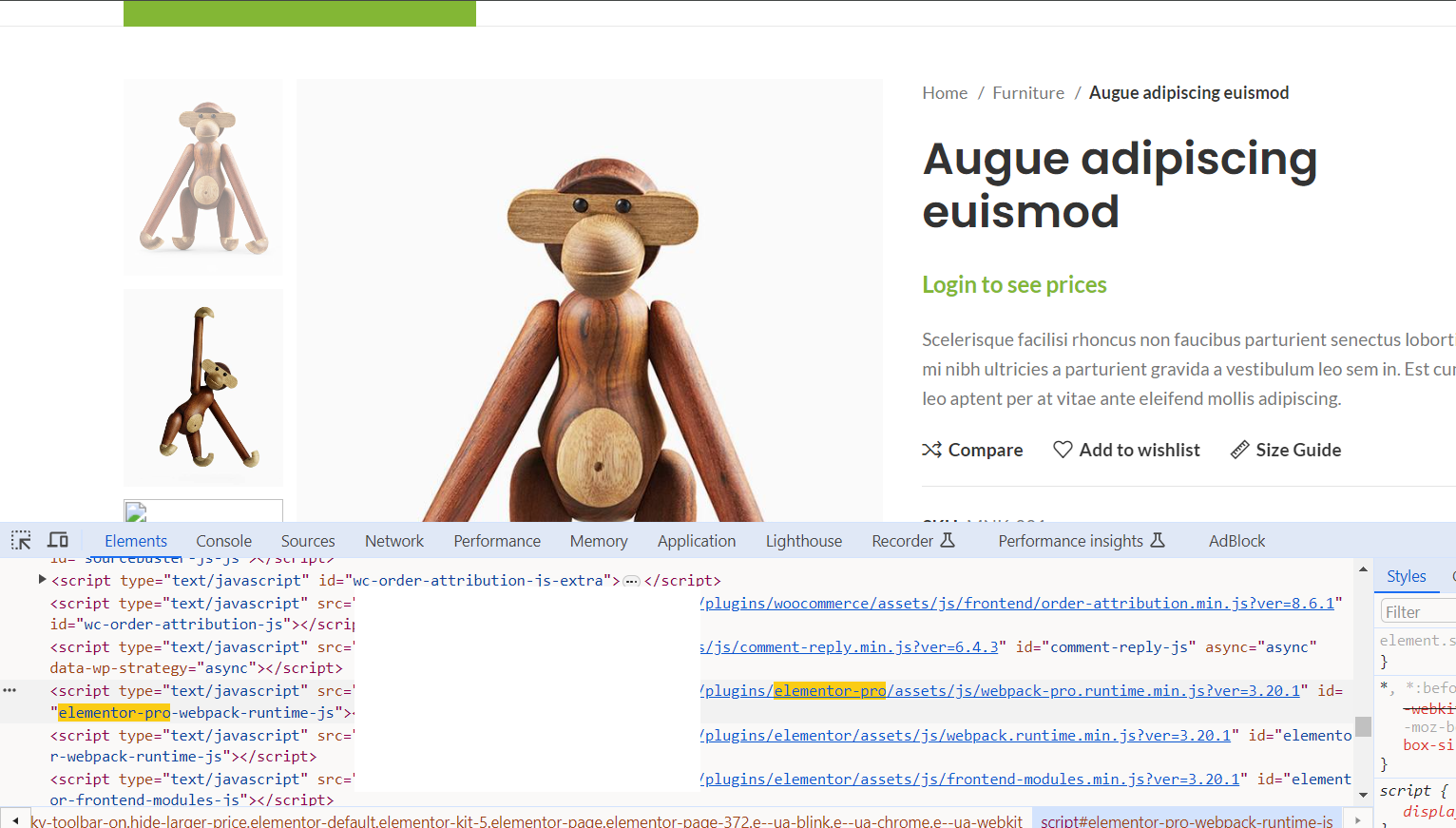The height and width of the screenshot is (828, 1456).
Task: Click the Compare shuffle icon
Action: point(931,450)
